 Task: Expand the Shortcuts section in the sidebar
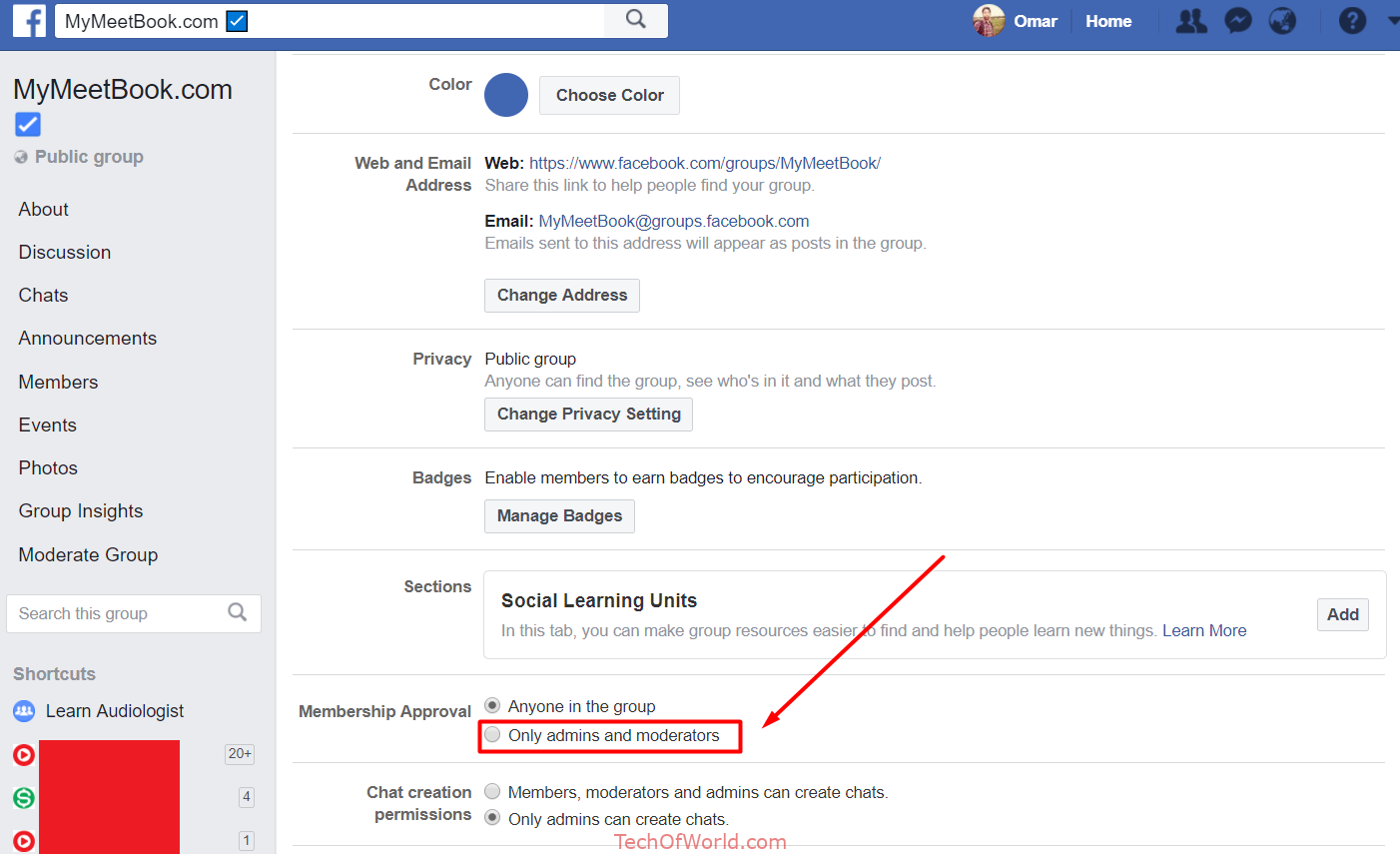54,673
